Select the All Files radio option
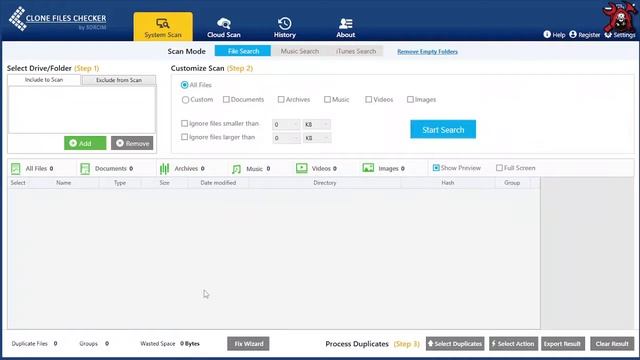 [184, 85]
